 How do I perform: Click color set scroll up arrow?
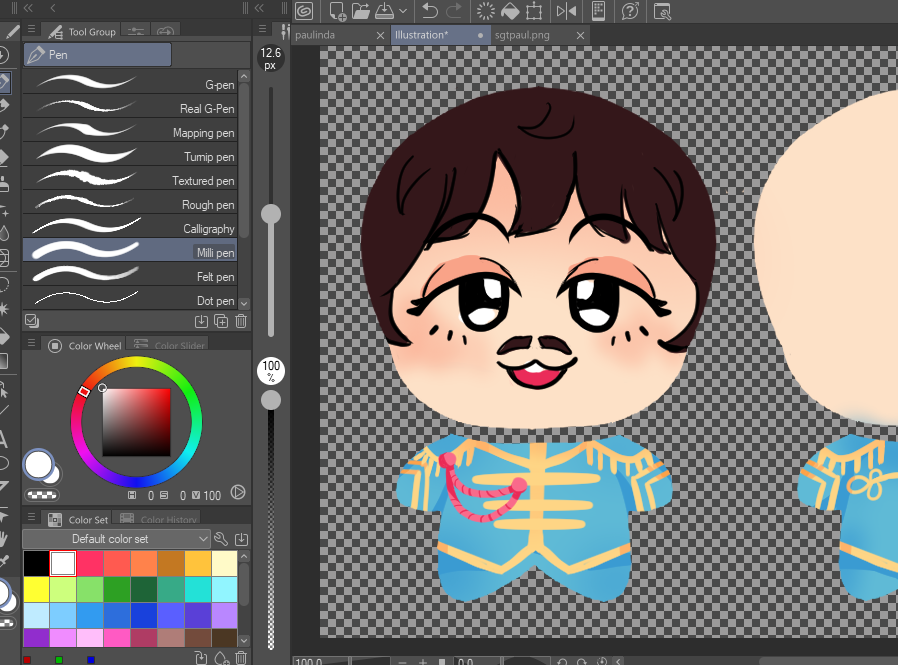tap(244, 556)
